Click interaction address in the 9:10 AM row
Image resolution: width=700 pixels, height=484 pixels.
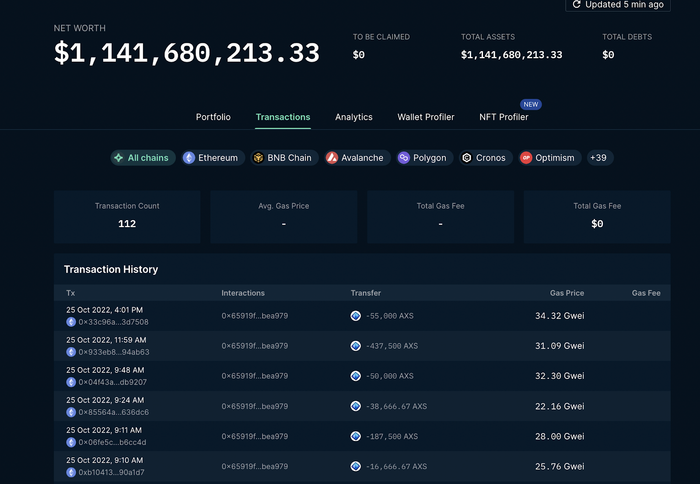(254, 466)
